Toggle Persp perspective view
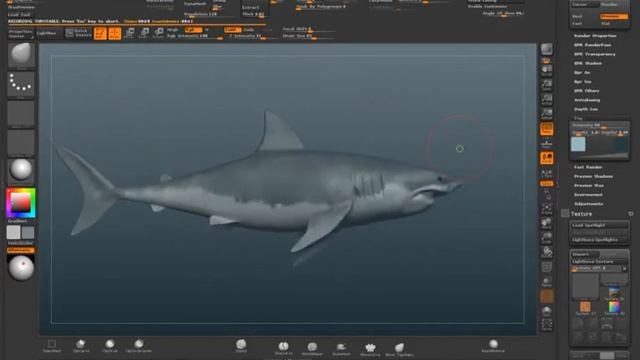This screenshot has width=640, height=360. (x=547, y=129)
